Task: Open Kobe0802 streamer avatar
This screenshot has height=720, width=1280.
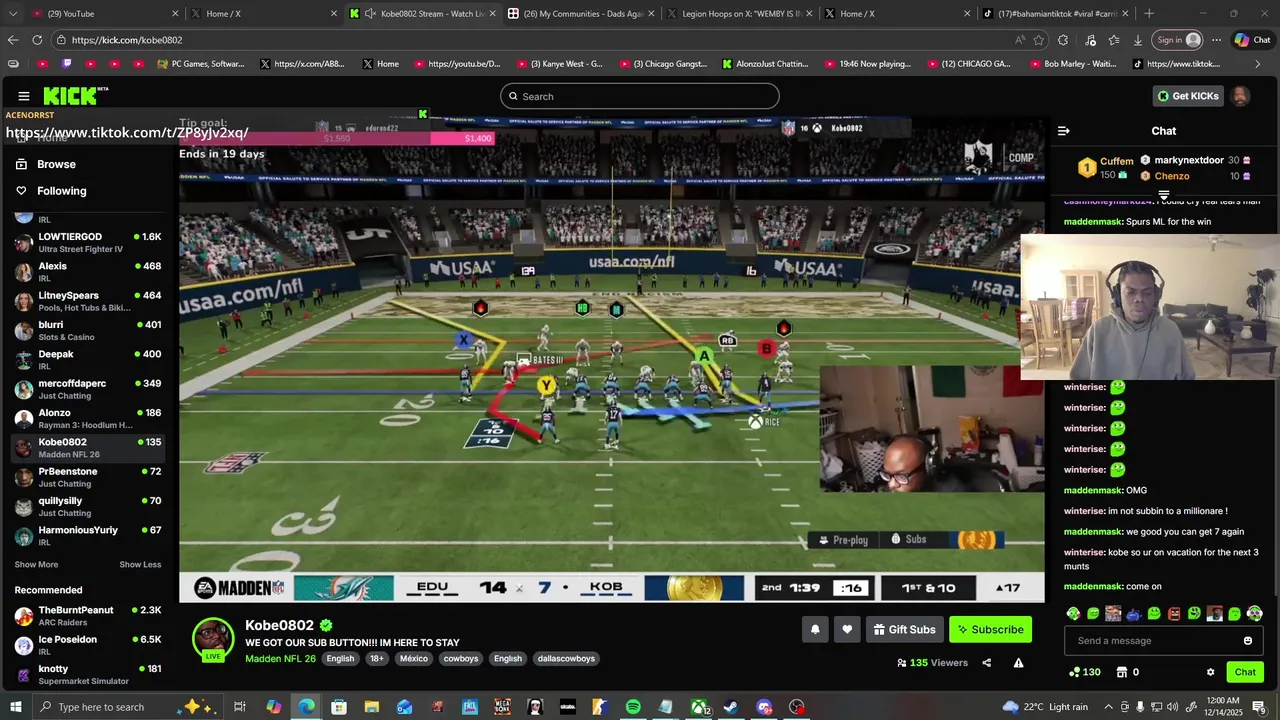Action: [213, 638]
